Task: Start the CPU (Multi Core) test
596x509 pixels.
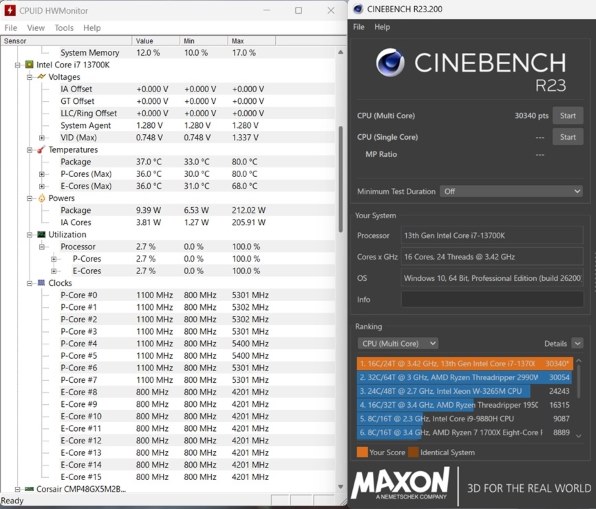Action: 568,116
